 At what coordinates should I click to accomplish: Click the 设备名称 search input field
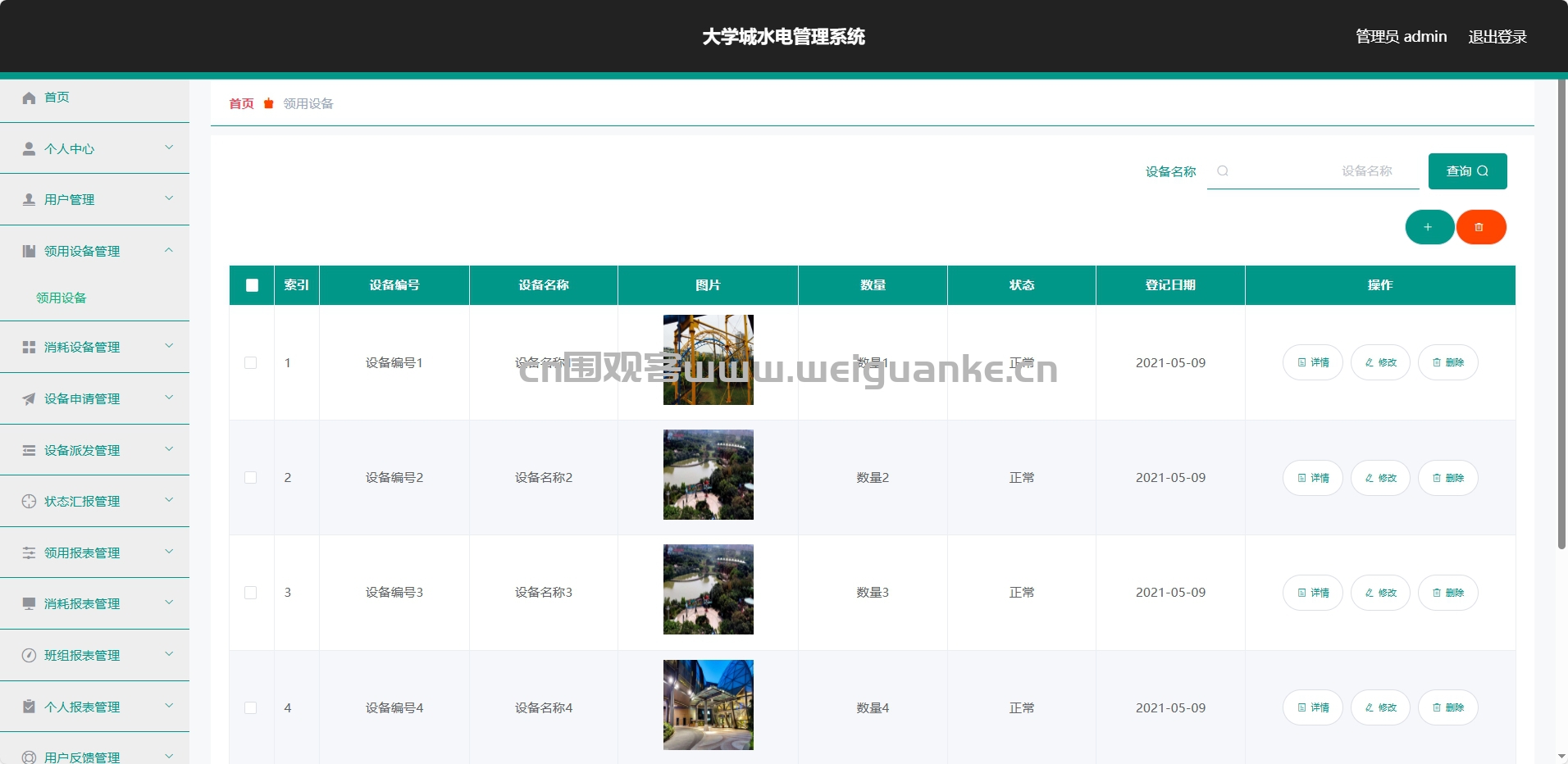click(x=1313, y=171)
